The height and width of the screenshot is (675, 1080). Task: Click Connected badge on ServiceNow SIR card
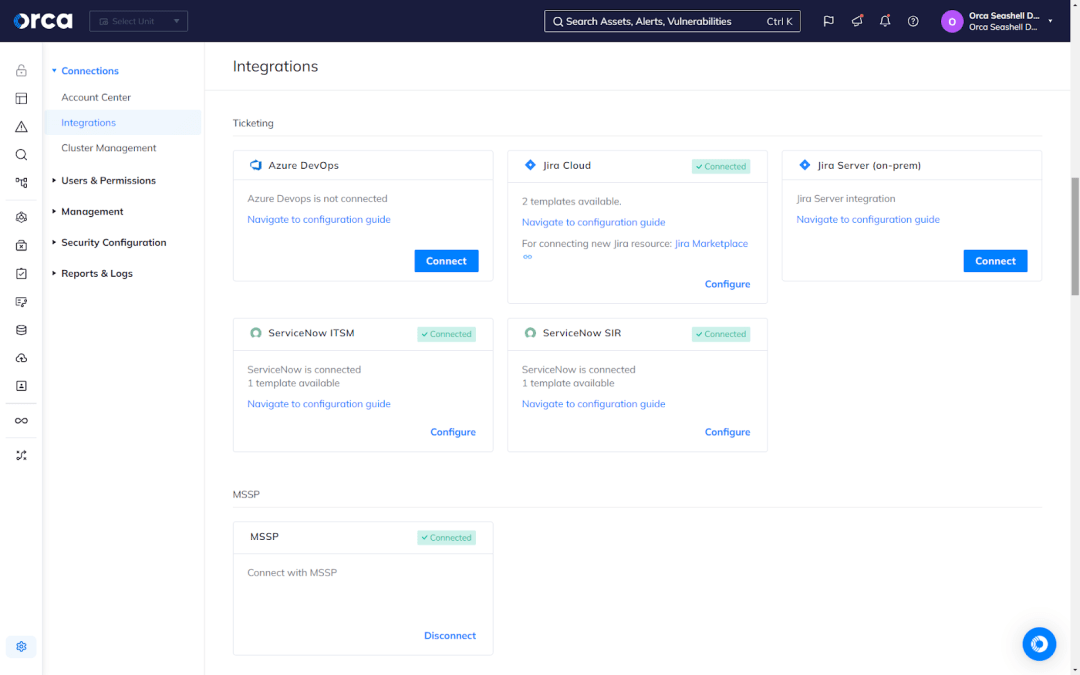point(721,334)
